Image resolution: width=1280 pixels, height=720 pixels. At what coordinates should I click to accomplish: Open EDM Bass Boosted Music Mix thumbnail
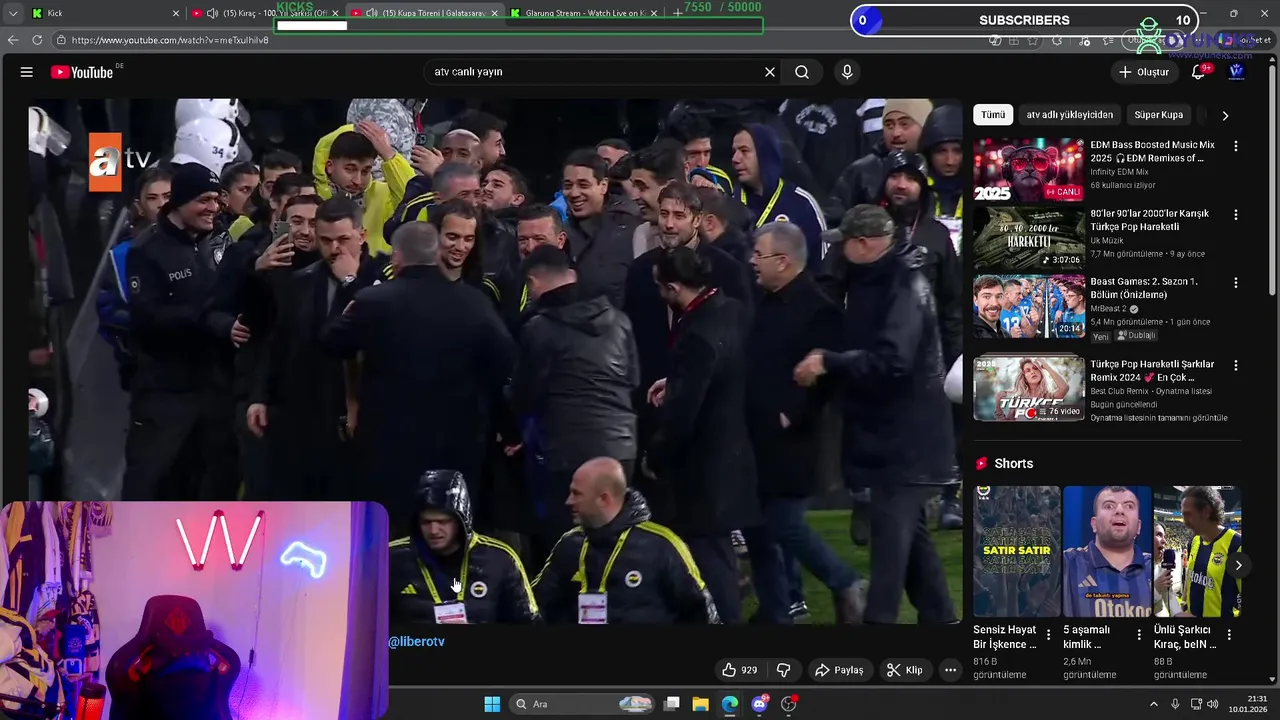pos(1029,169)
